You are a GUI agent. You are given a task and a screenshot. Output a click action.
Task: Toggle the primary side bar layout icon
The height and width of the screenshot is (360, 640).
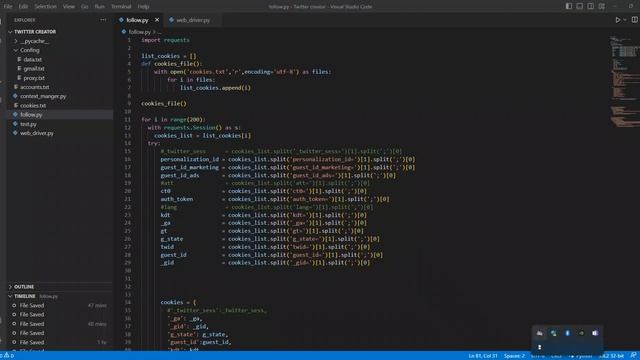click(x=569, y=6)
